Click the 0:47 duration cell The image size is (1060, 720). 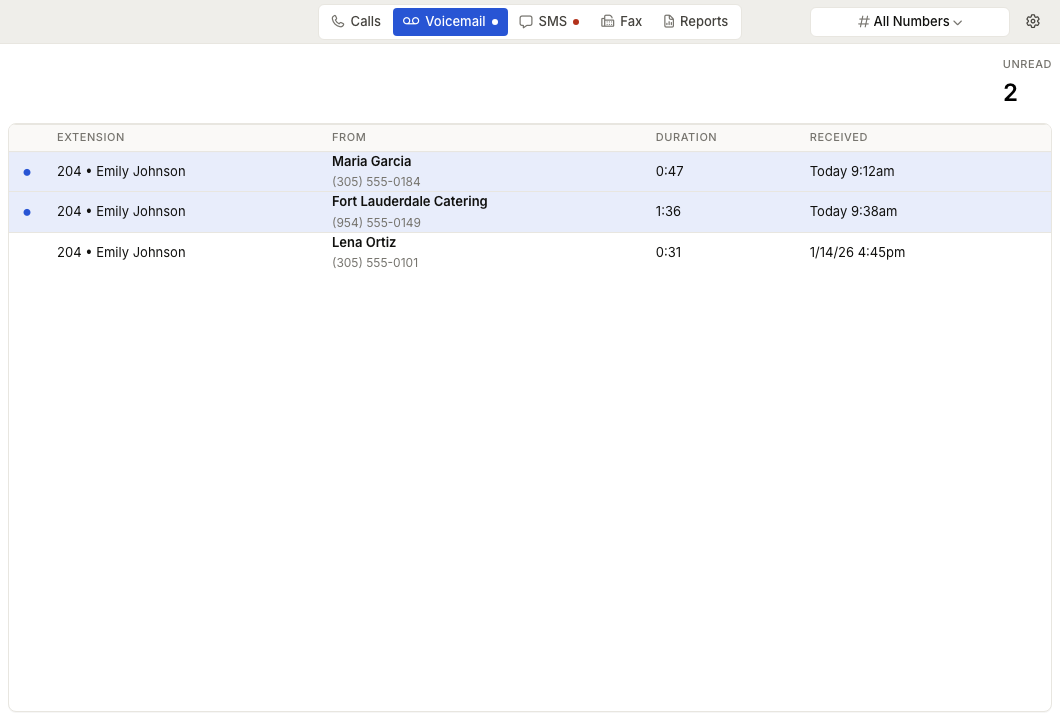(x=669, y=171)
